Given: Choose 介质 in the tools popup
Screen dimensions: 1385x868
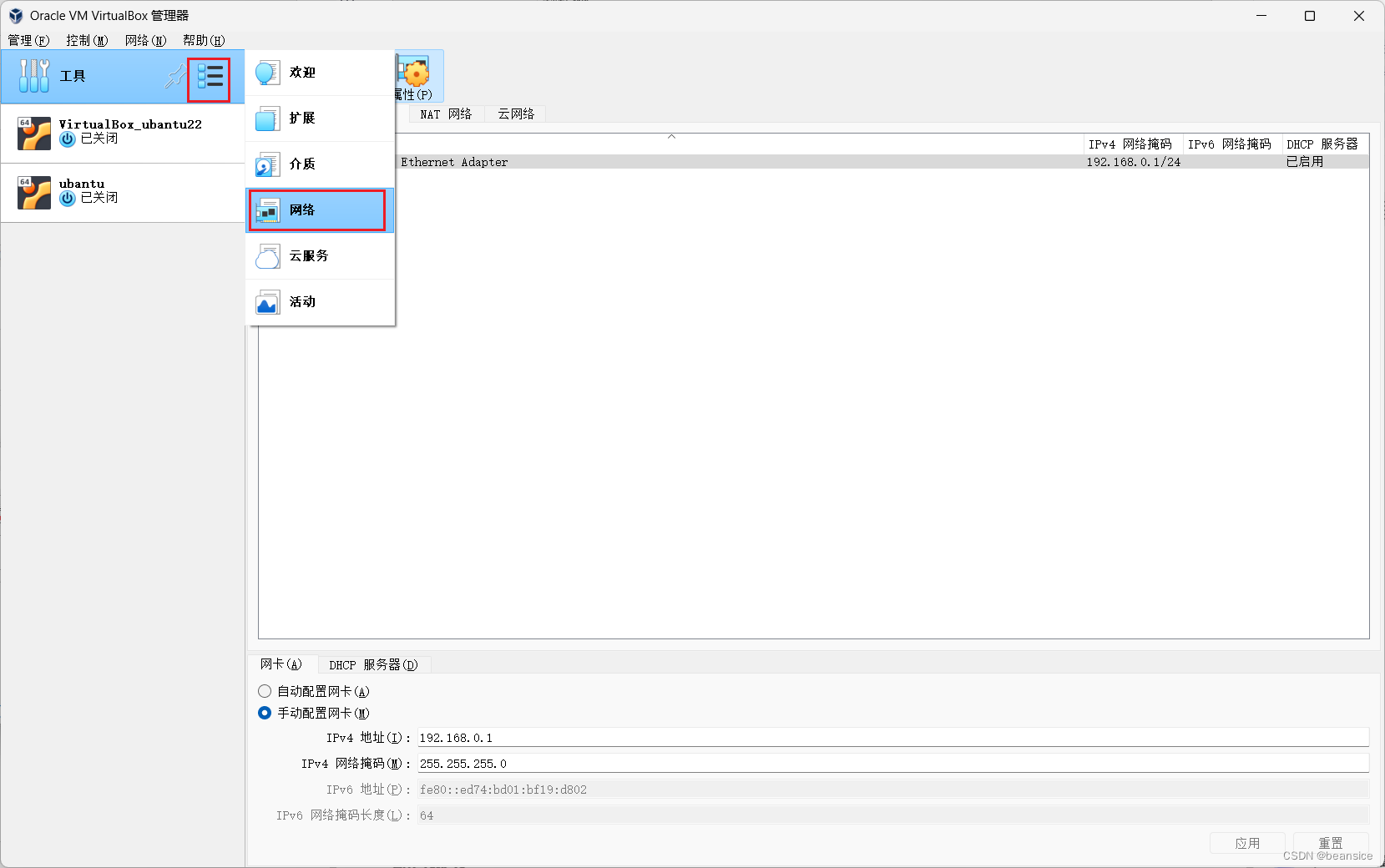Looking at the screenshot, I should coord(320,164).
